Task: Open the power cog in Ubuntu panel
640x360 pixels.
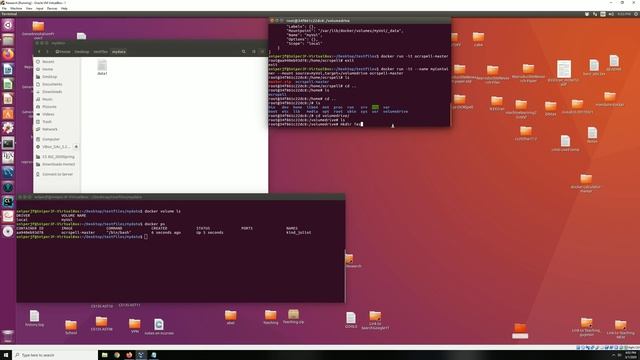Action: (636, 14)
